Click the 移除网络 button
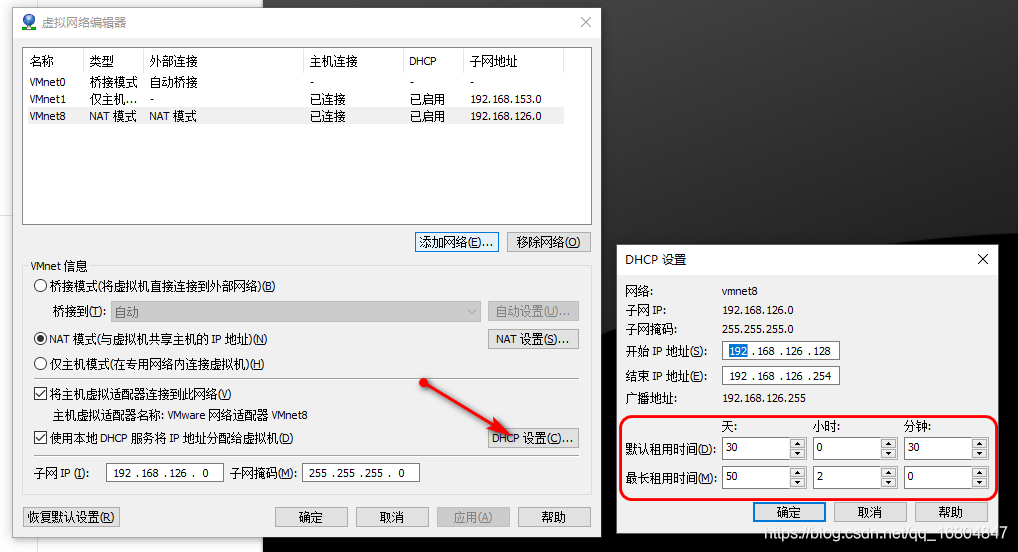The image size is (1018, 552). (549, 242)
